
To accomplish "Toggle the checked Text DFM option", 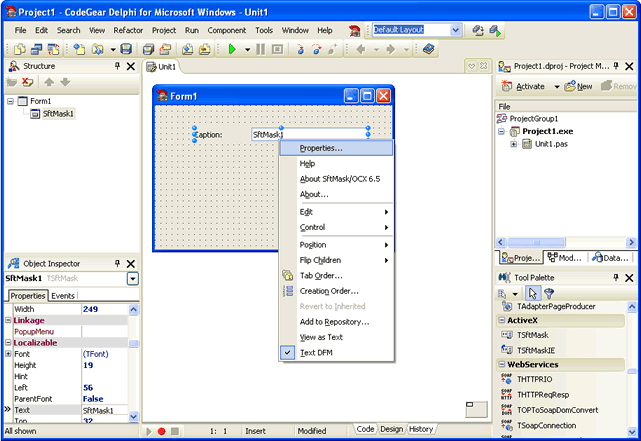I will click(x=337, y=353).
